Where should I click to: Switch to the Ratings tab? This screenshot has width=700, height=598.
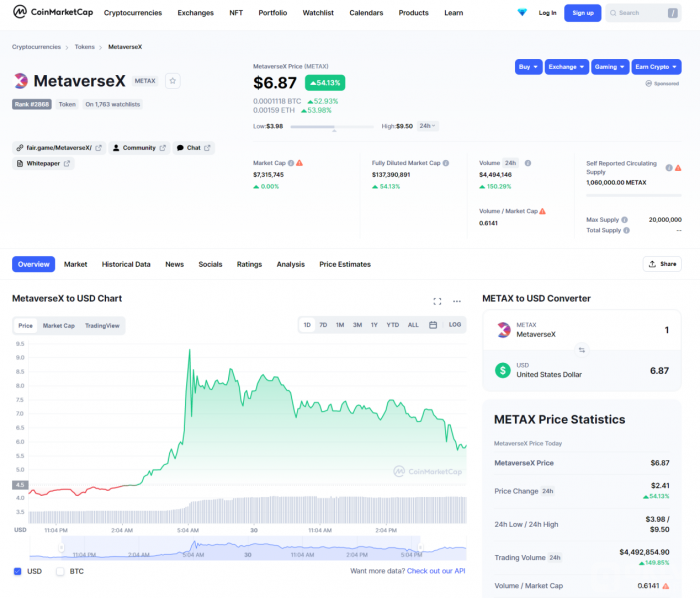(x=249, y=264)
